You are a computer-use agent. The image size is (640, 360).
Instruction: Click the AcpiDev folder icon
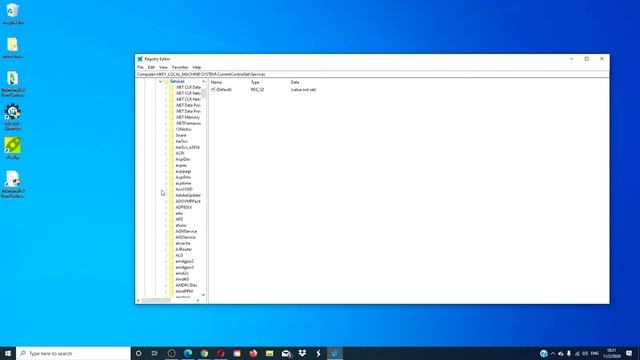171,160
